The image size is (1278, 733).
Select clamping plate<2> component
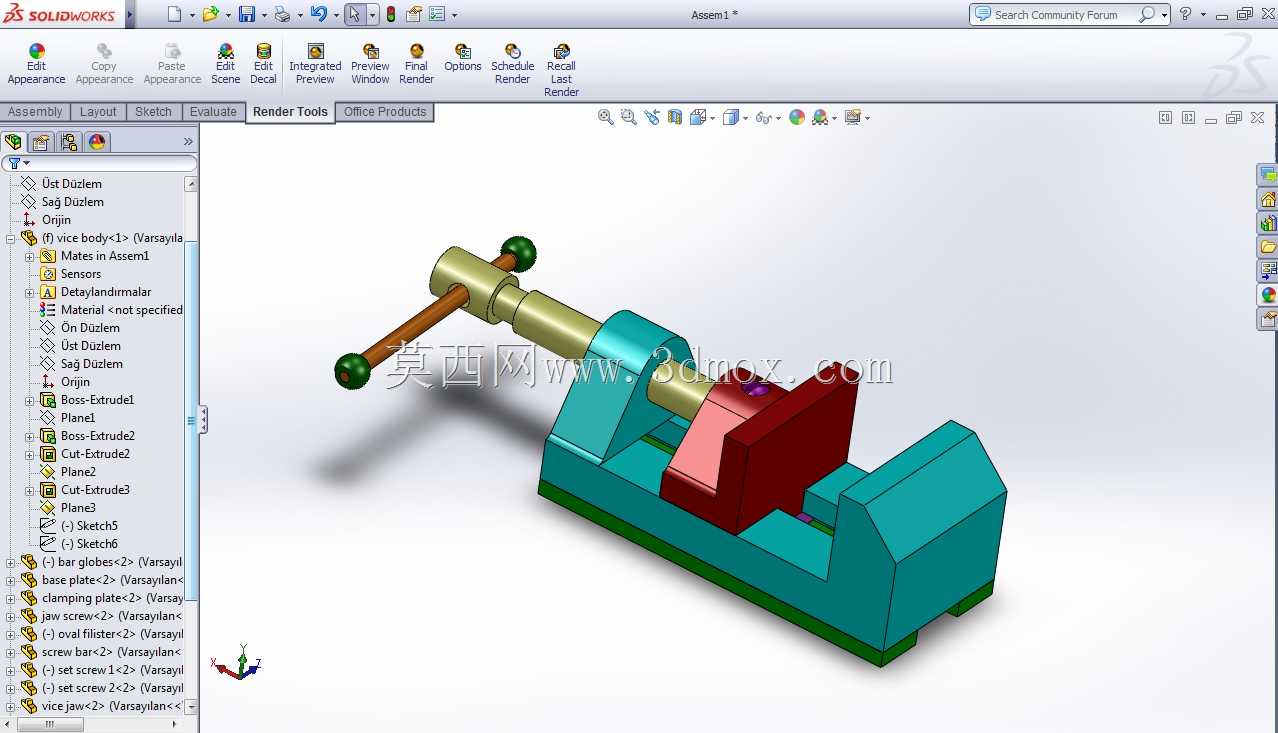[x=112, y=598]
